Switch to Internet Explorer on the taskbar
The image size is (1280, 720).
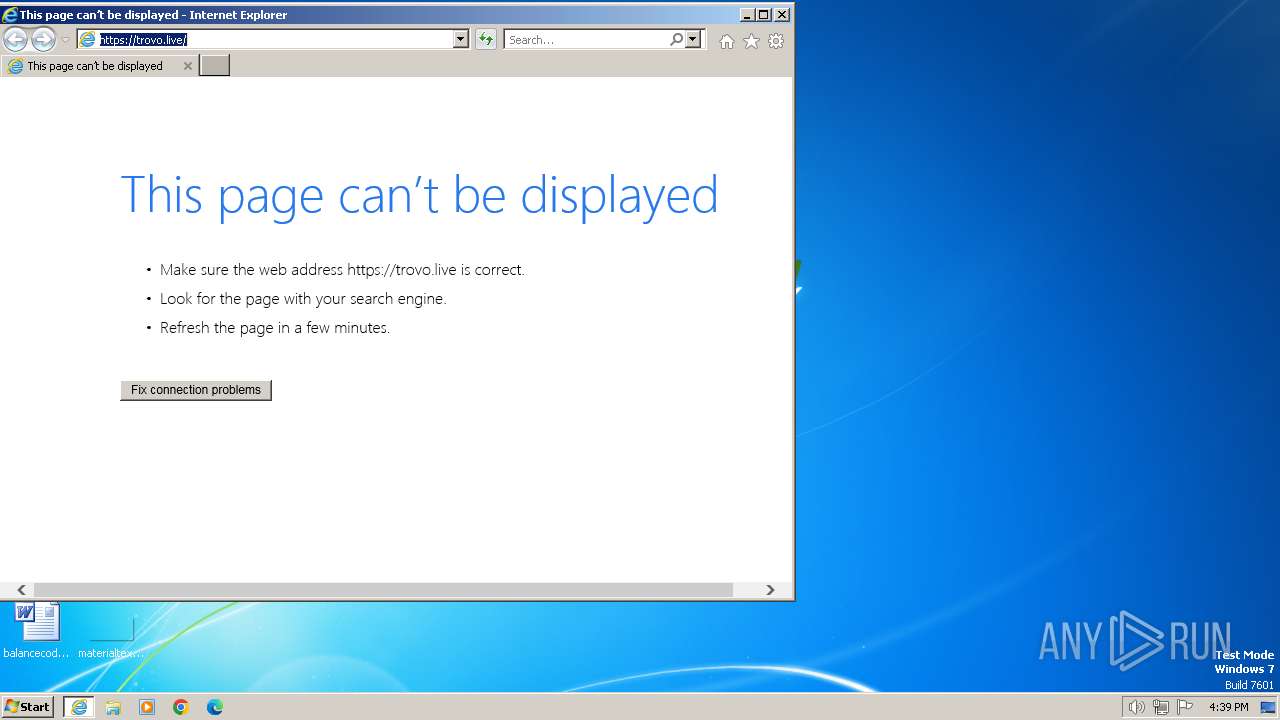[79, 707]
